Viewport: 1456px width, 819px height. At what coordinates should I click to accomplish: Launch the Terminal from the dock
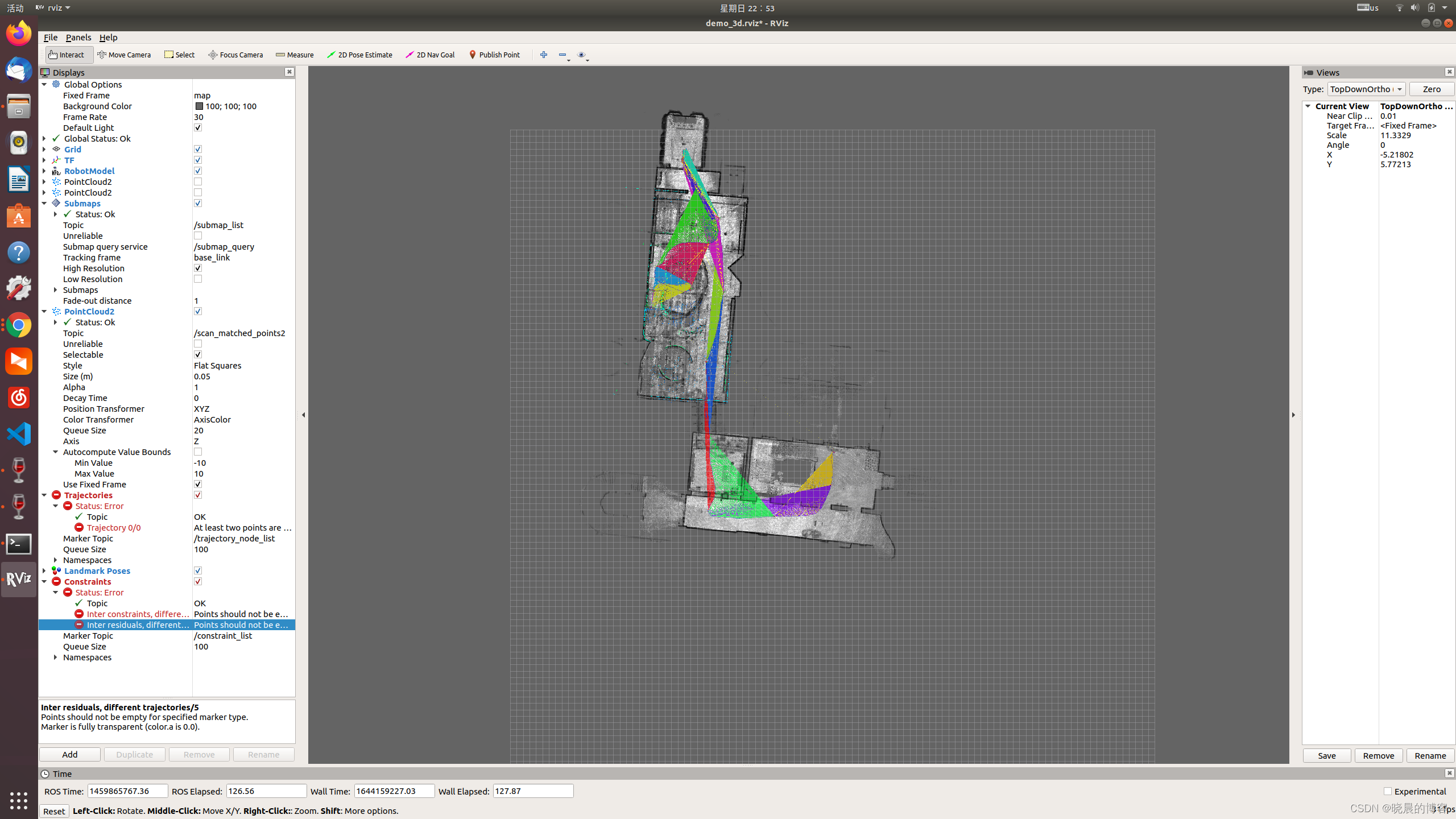click(x=19, y=544)
